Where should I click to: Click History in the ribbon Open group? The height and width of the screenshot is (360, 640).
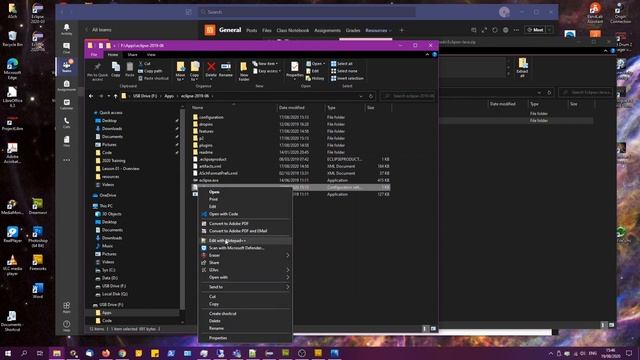click(x=315, y=78)
